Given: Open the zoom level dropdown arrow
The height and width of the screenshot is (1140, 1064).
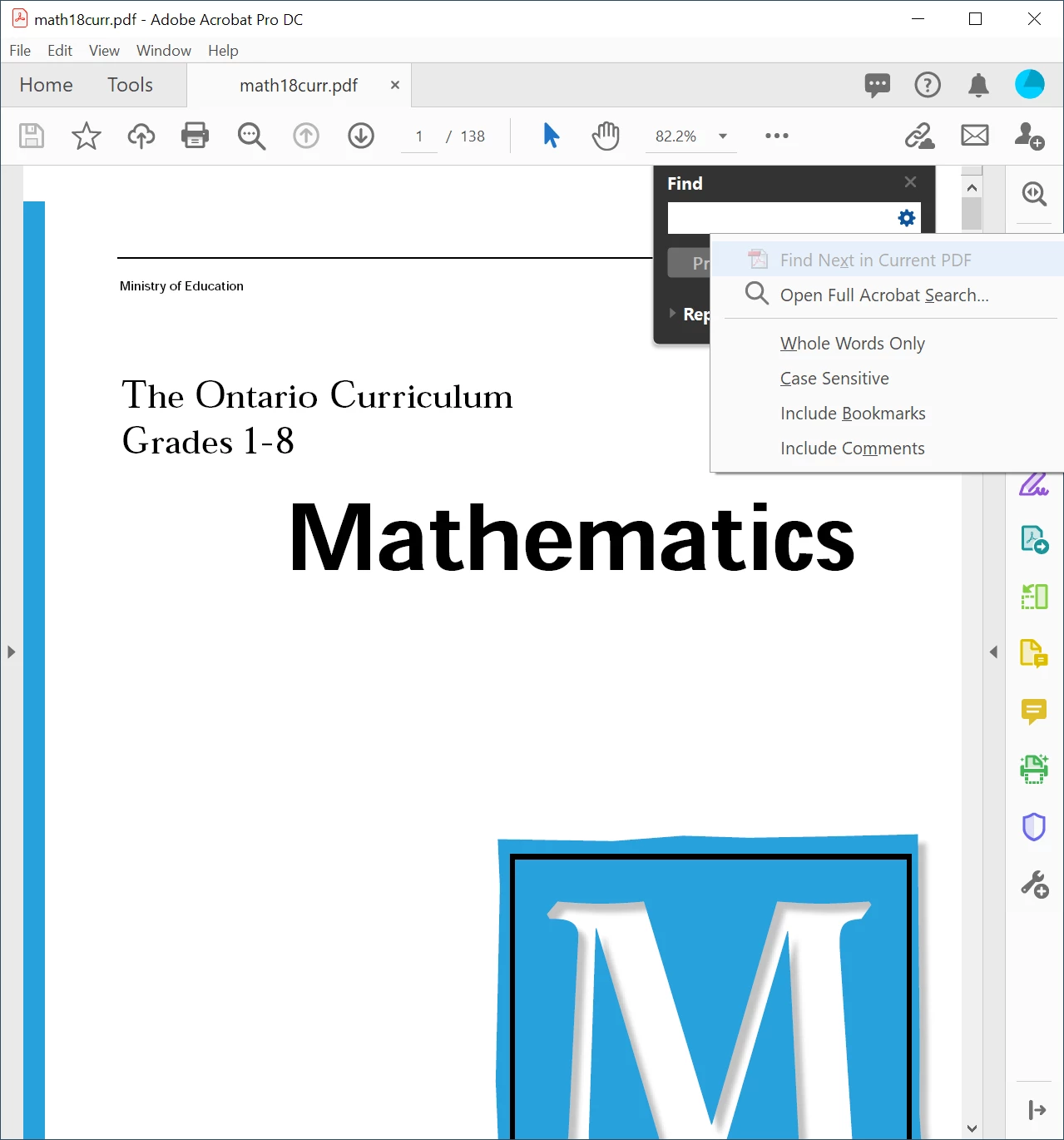Looking at the screenshot, I should tap(723, 136).
